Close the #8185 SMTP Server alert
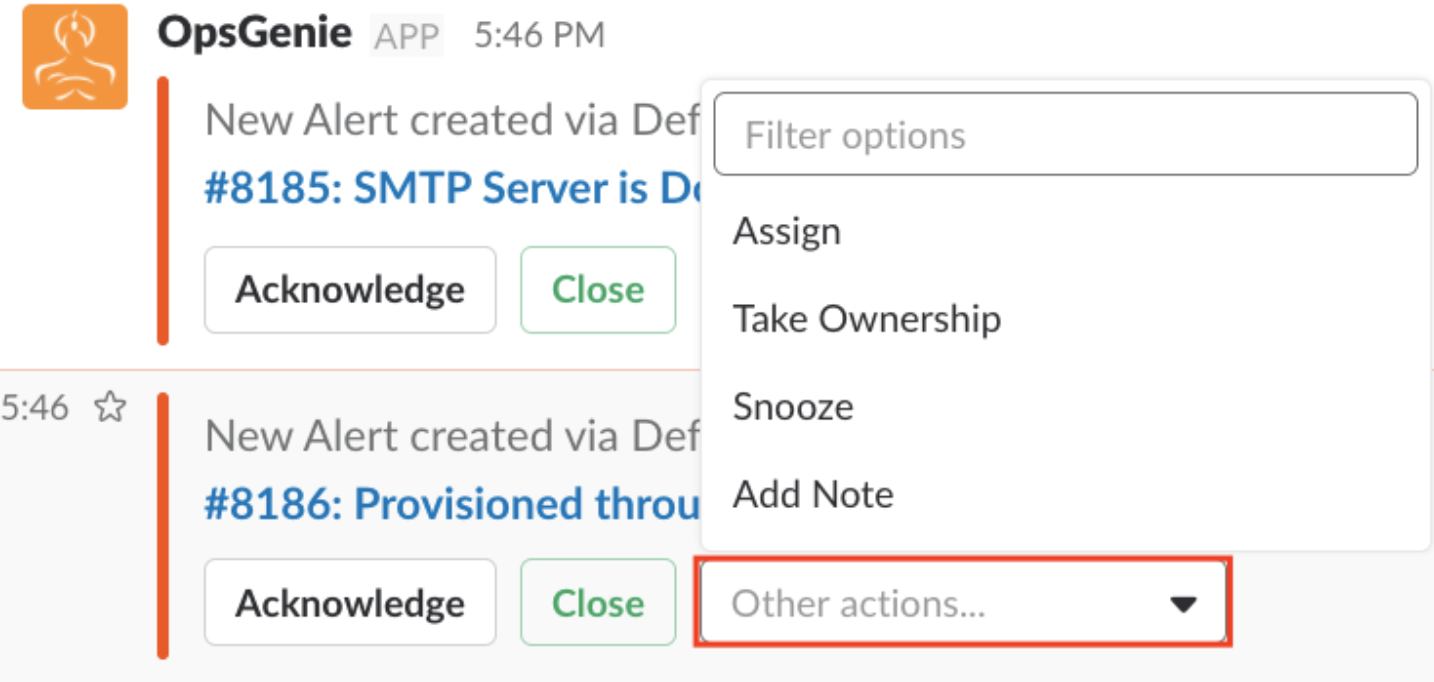Screen dimensions: 1434x682 [598, 290]
